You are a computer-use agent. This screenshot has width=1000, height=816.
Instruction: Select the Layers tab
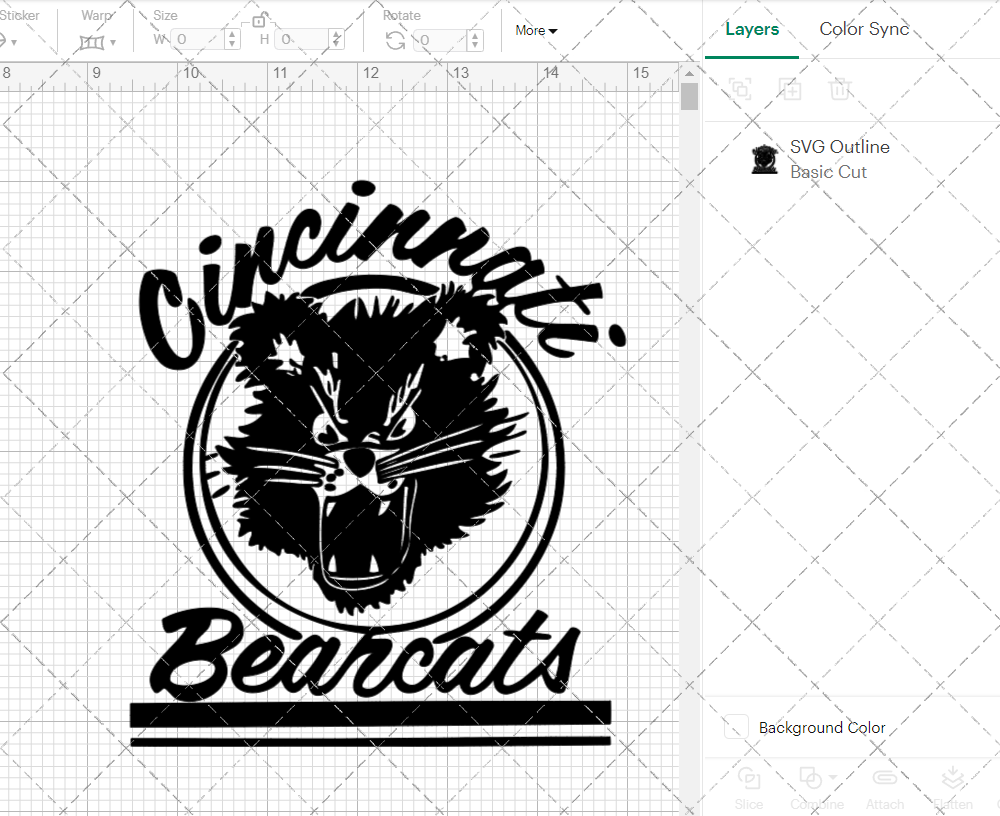[x=752, y=29]
